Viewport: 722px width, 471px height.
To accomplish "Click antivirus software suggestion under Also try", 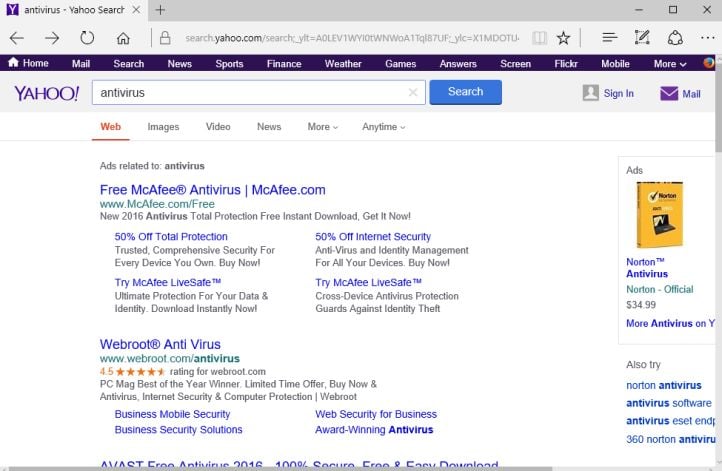I will coord(669,403).
